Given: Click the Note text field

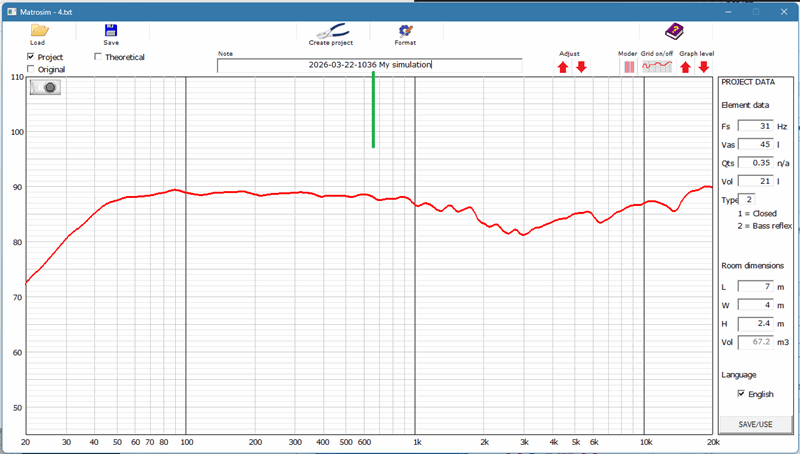Looking at the screenshot, I should pos(369,65).
